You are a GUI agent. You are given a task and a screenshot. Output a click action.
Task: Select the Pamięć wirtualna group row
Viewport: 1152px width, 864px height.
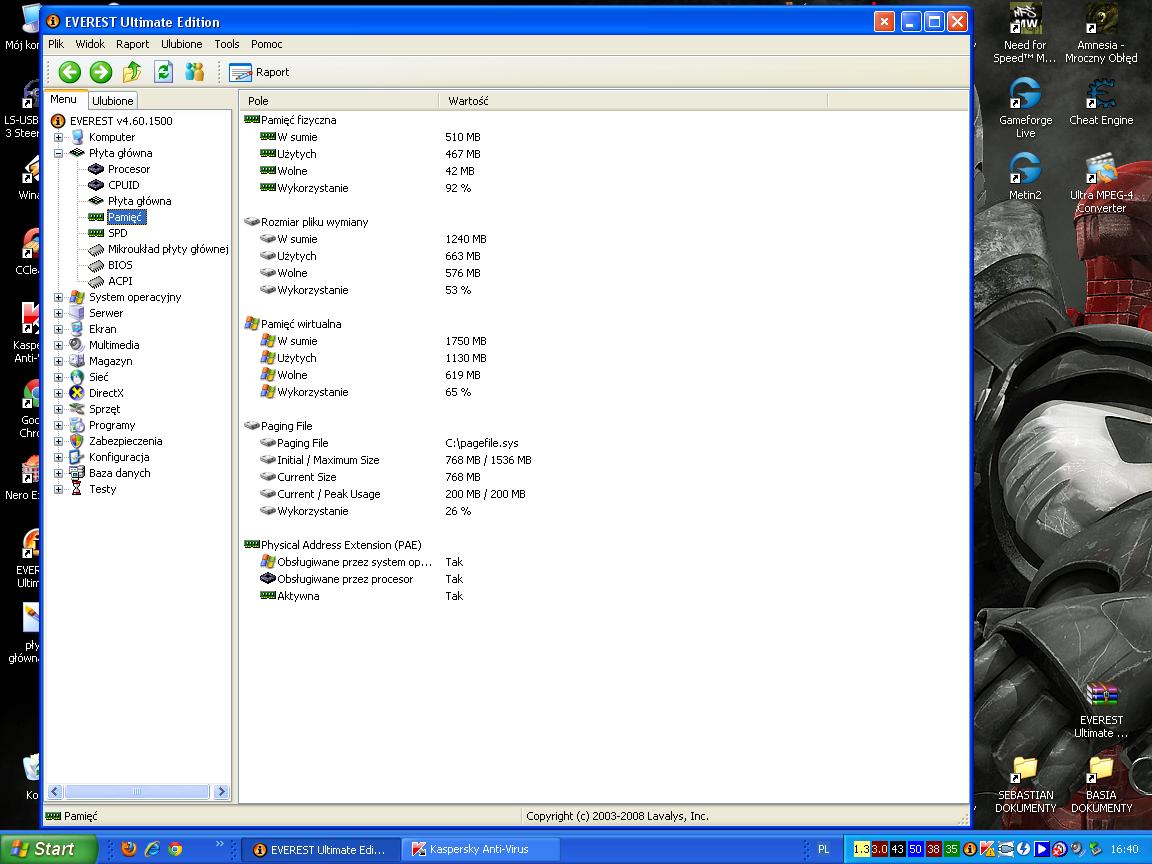click(300, 324)
